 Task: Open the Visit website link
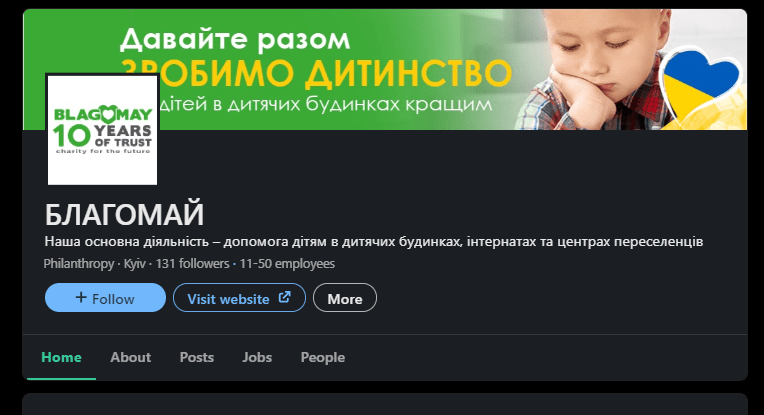click(239, 298)
